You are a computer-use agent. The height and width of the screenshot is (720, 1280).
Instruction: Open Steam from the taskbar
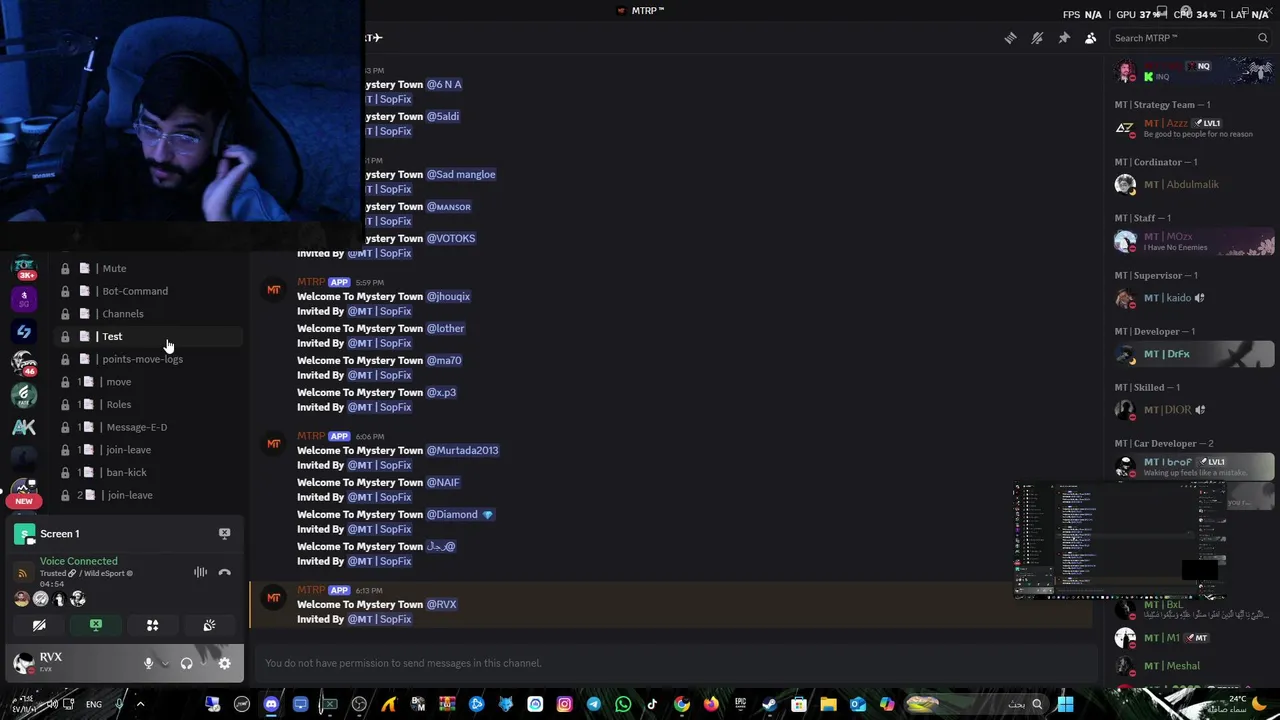769,704
